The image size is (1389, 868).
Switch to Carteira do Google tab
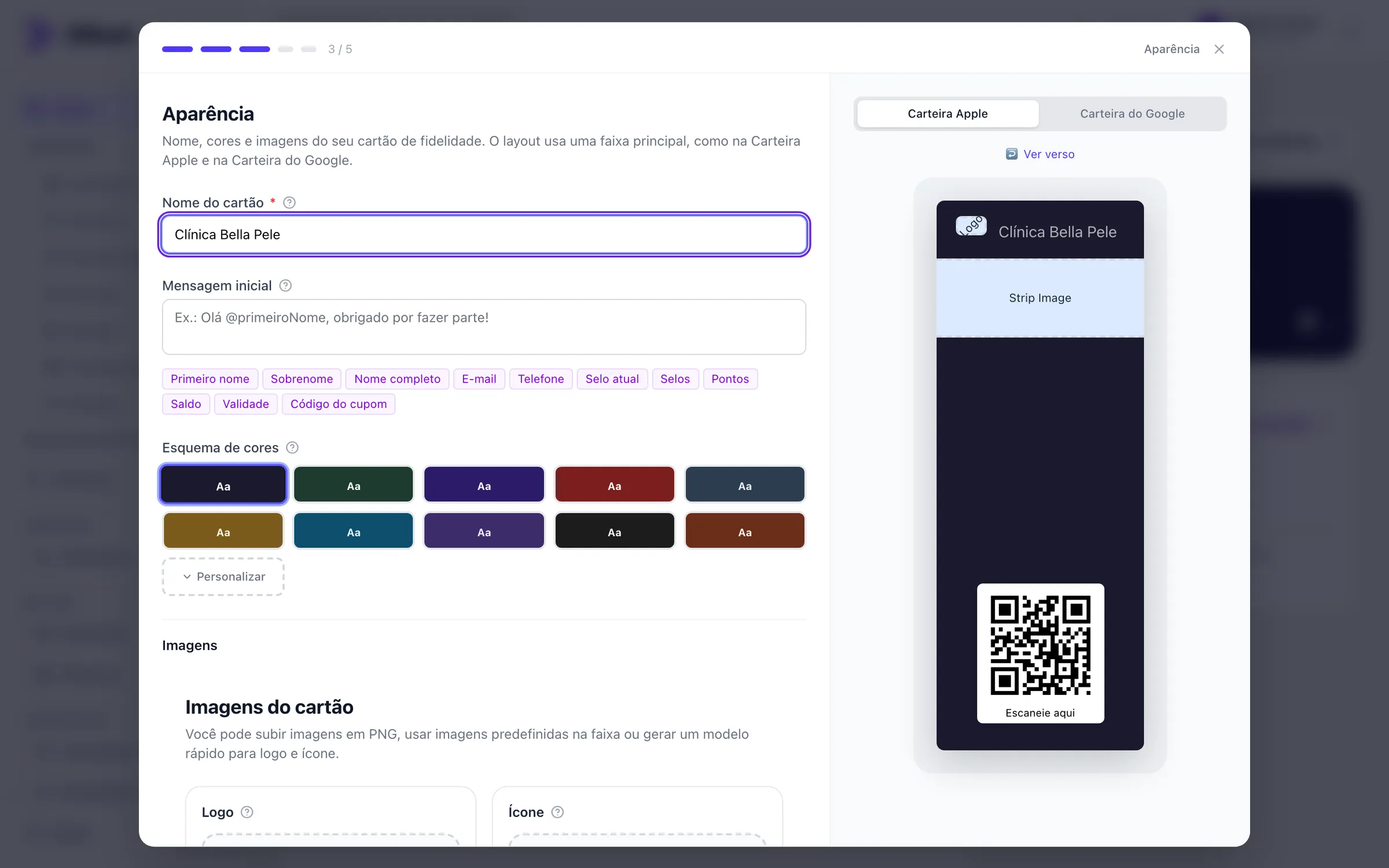click(x=1132, y=113)
